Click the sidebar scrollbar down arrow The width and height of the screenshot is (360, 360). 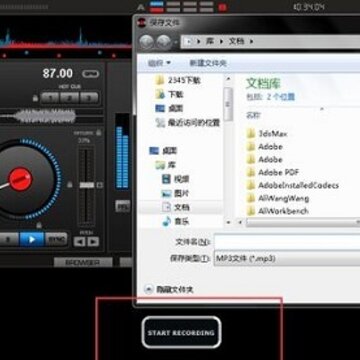pyautogui.click(x=228, y=222)
